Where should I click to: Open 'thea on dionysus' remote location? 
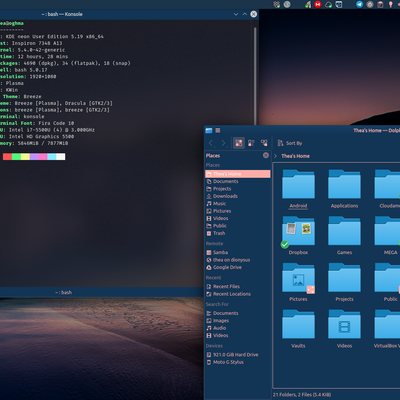tap(238, 260)
